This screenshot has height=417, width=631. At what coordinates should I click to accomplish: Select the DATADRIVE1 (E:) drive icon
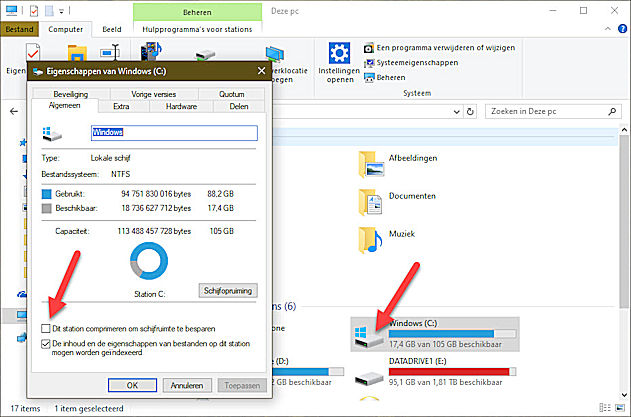369,379
